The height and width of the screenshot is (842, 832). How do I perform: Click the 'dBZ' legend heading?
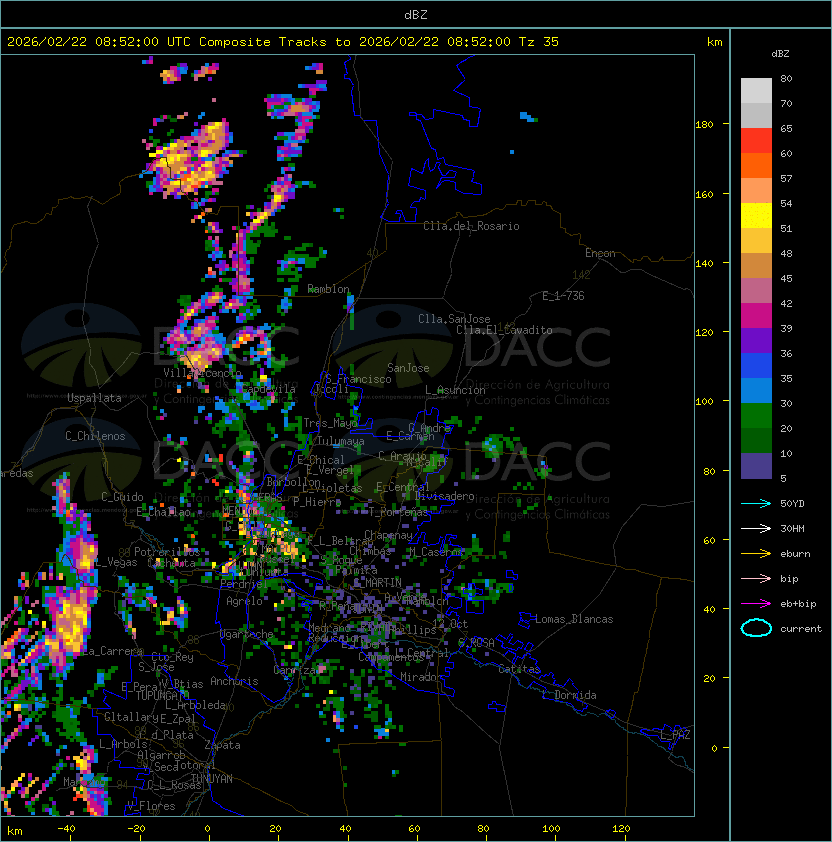point(780,54)
